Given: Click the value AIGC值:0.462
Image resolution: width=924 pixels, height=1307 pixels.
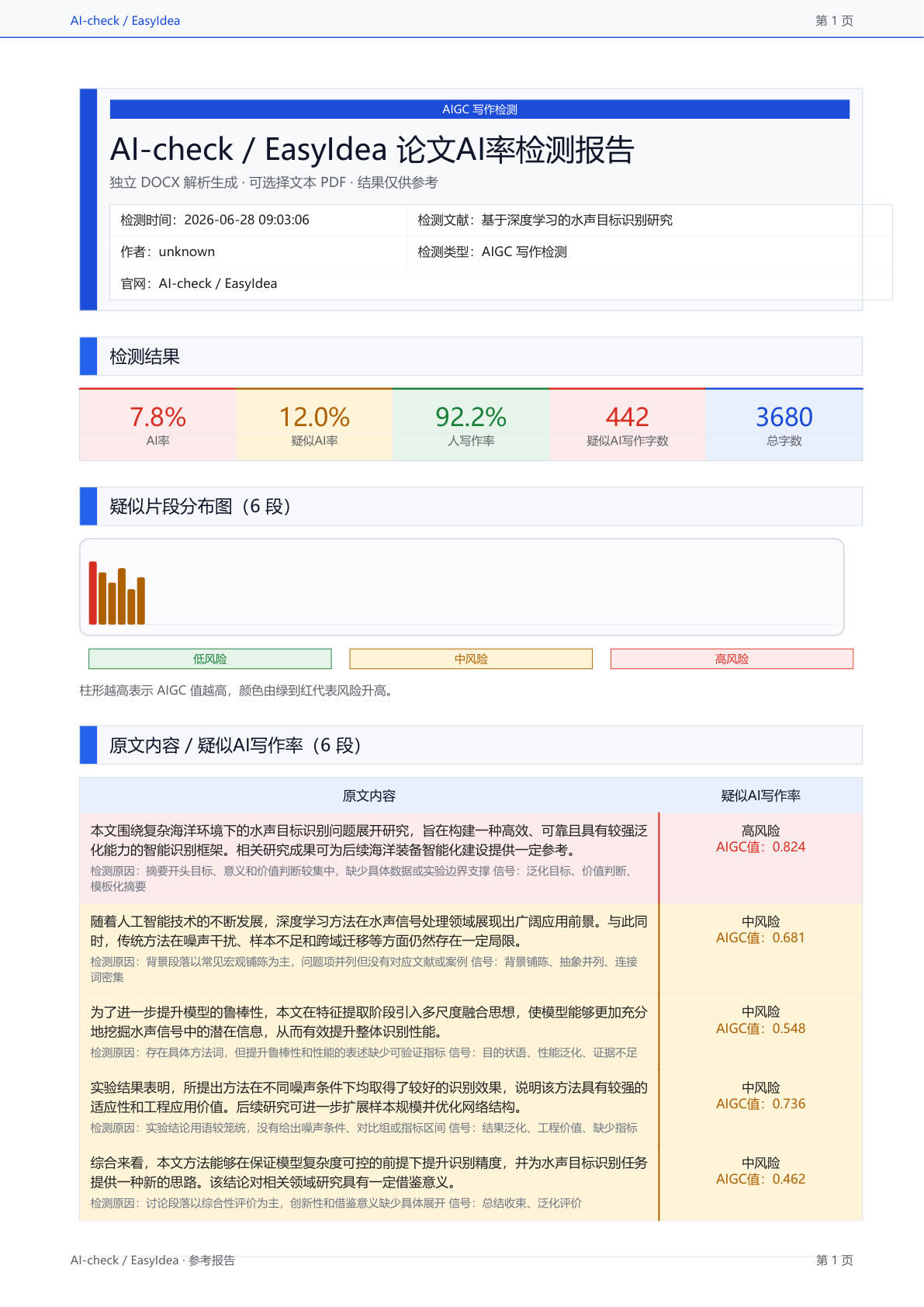Looking at the screenshot, I should (x=761, y=1180).
